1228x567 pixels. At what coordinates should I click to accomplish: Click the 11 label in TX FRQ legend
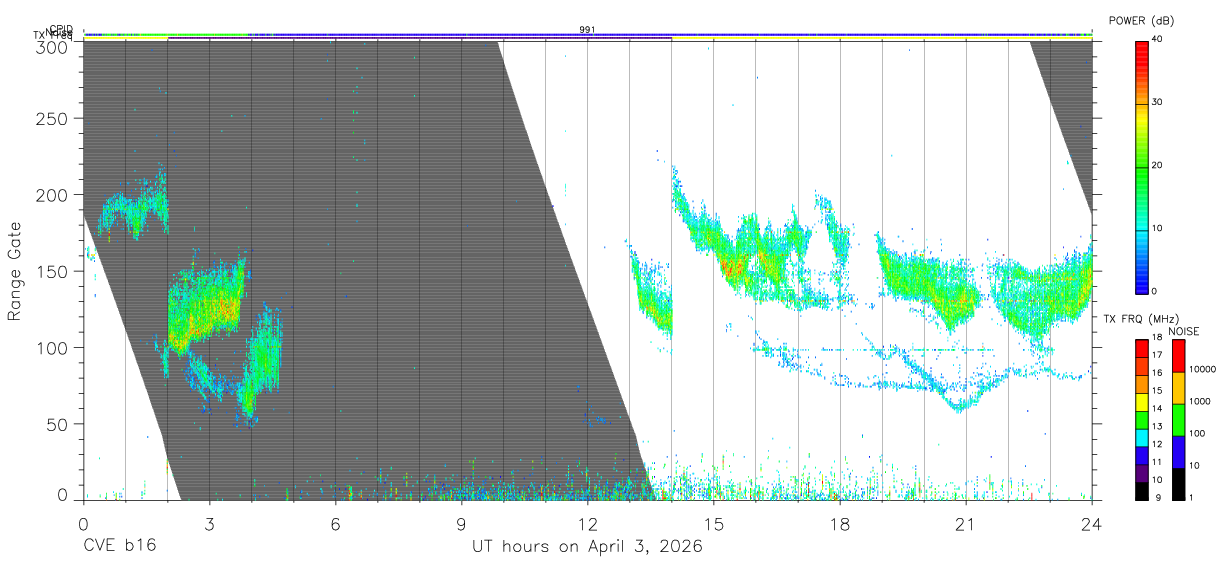point(1157,461)
